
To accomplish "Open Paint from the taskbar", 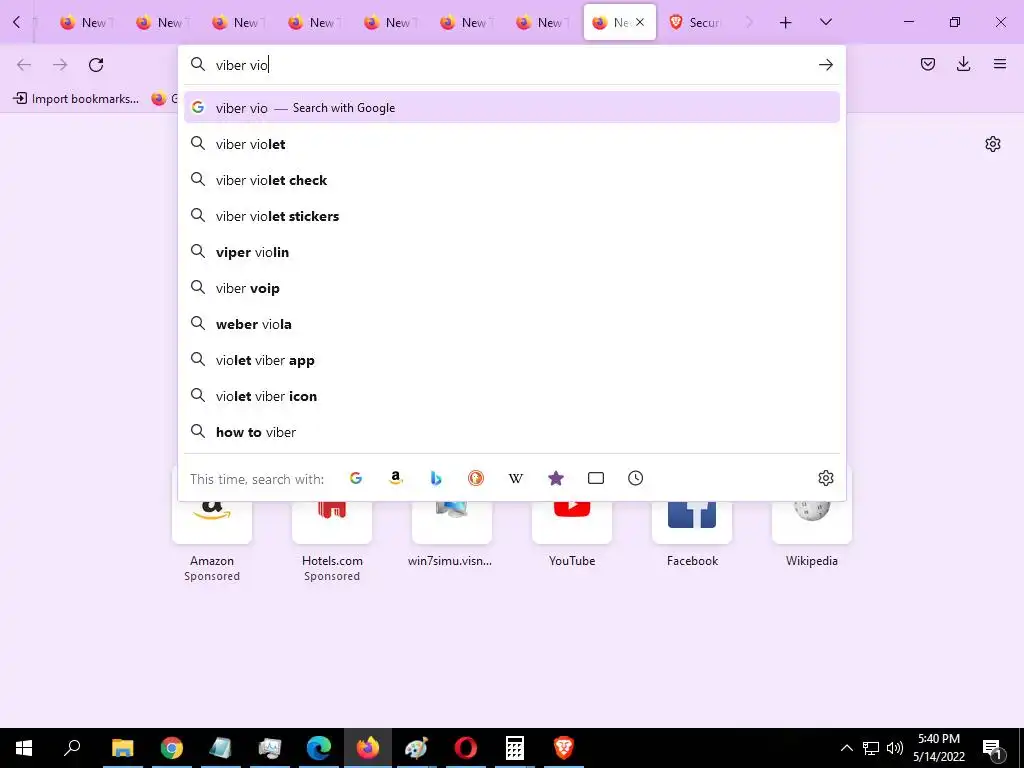I will pos(417,748).
